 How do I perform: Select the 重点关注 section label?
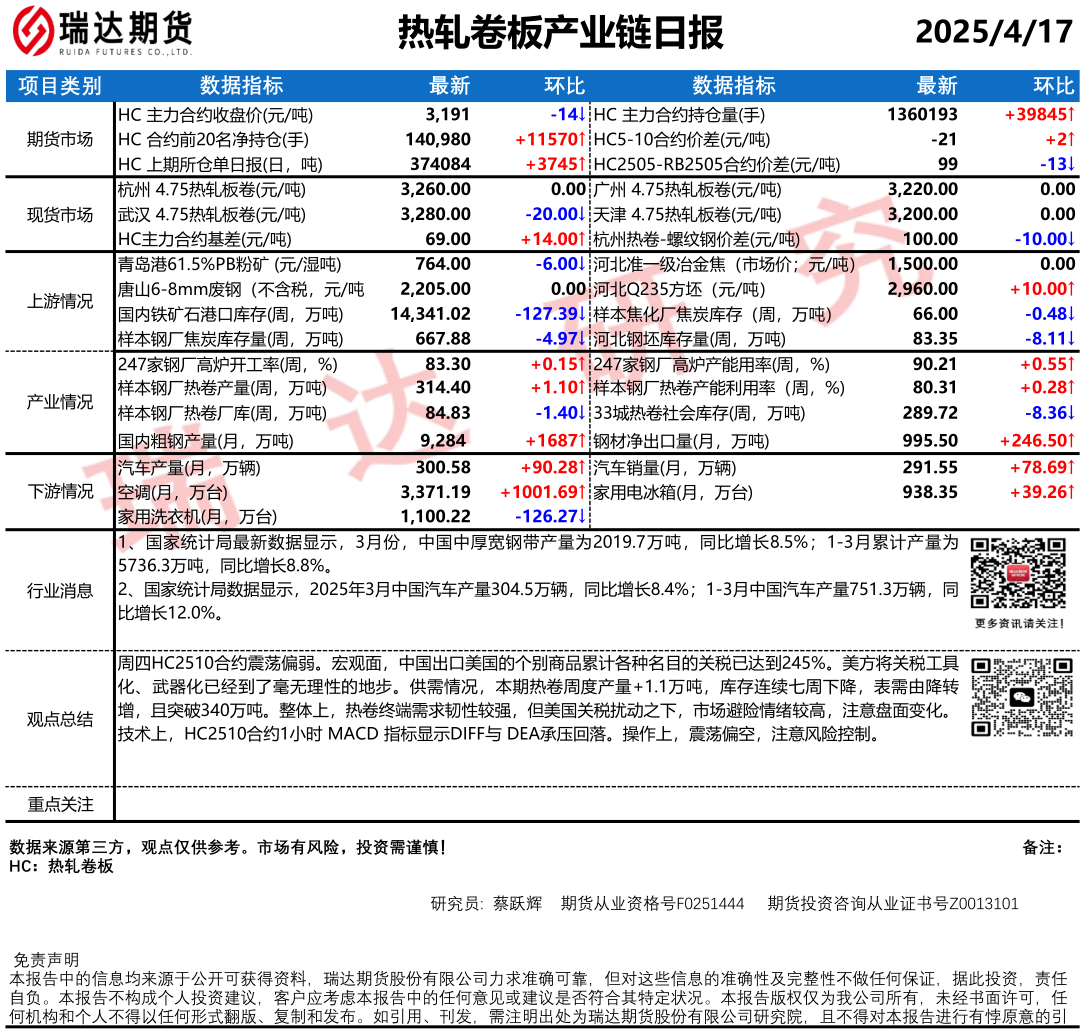click(60, 804)
